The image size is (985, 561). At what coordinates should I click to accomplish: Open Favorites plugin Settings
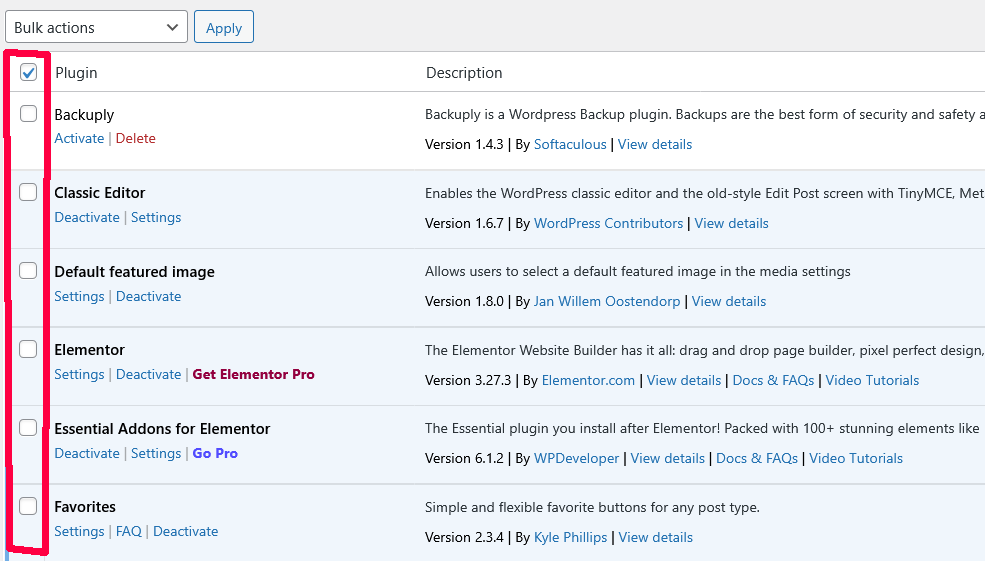click(x=79, y=531)
